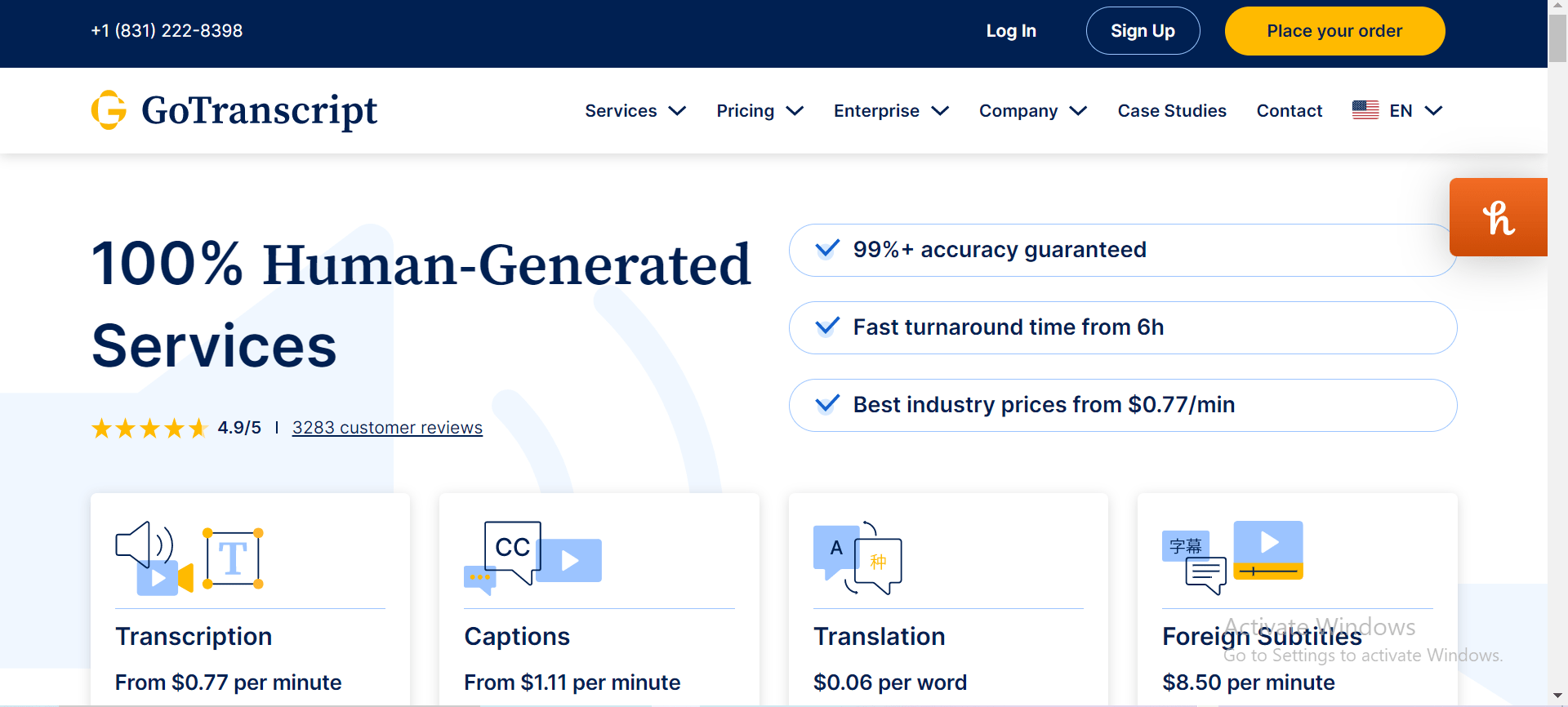Click the Foreign Subtitles video icon
1568x707 pixels.
pyautogui.click(x=1232, y=558)
